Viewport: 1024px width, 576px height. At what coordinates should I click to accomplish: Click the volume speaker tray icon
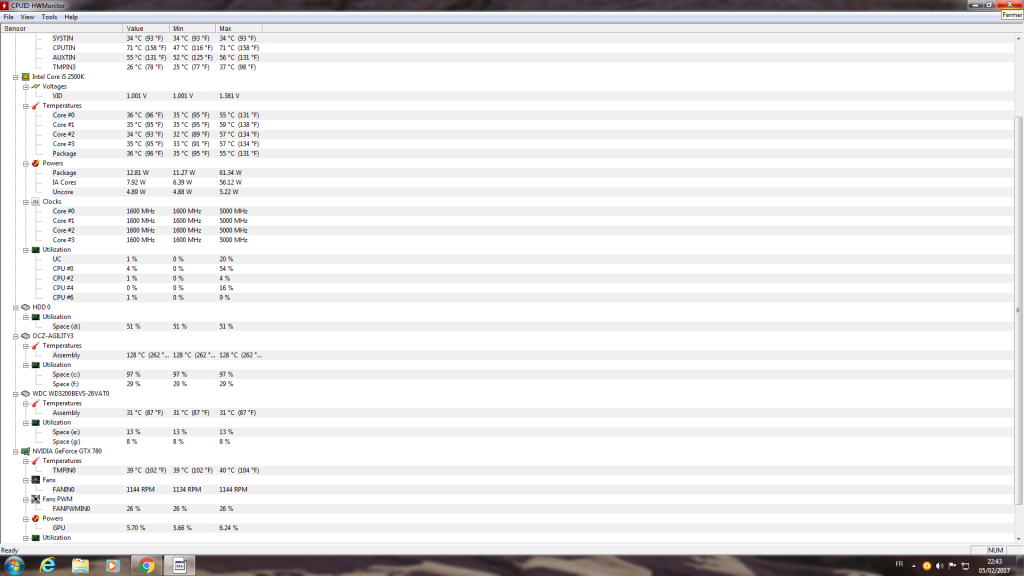940,566
